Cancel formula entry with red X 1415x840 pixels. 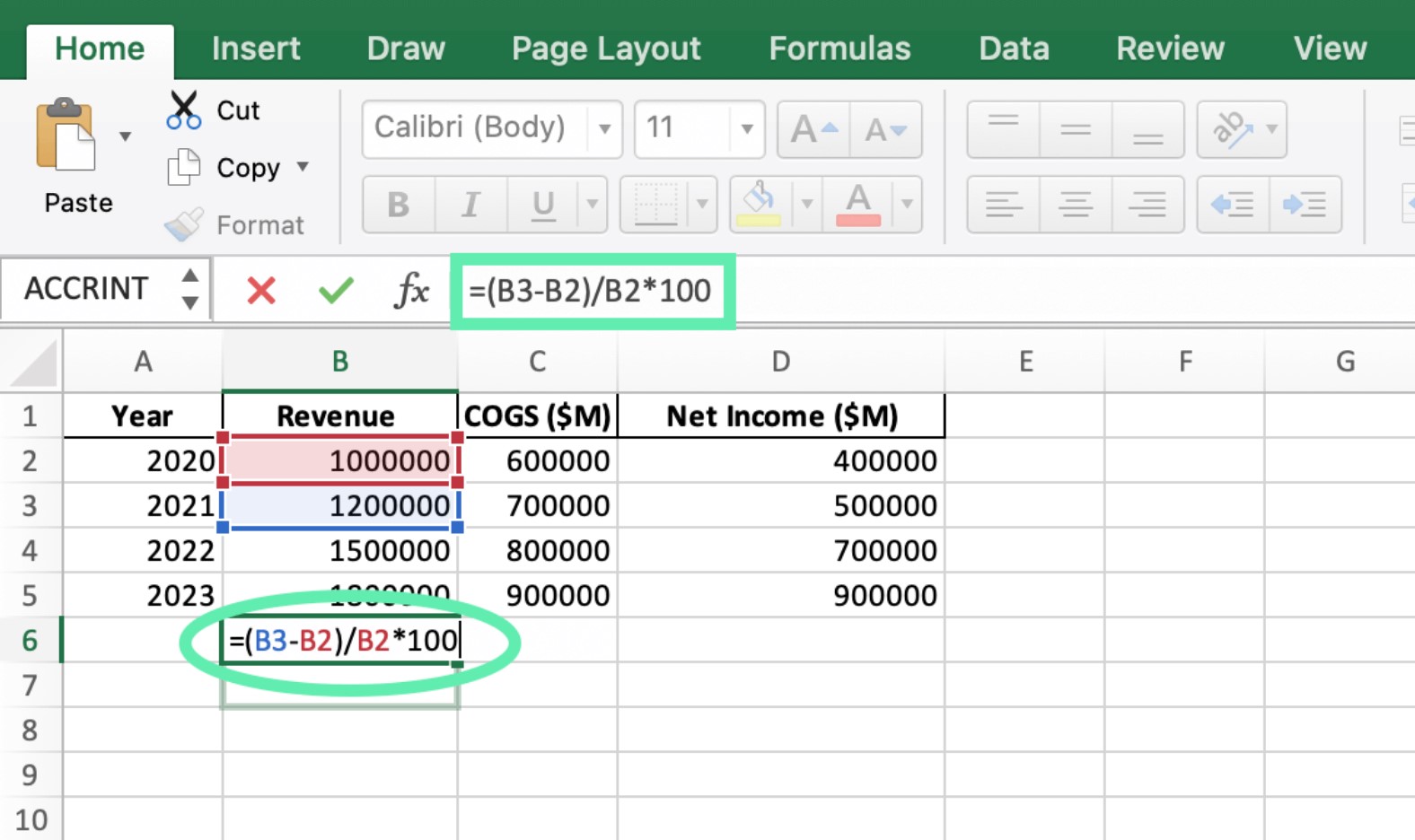pos(261,291)
